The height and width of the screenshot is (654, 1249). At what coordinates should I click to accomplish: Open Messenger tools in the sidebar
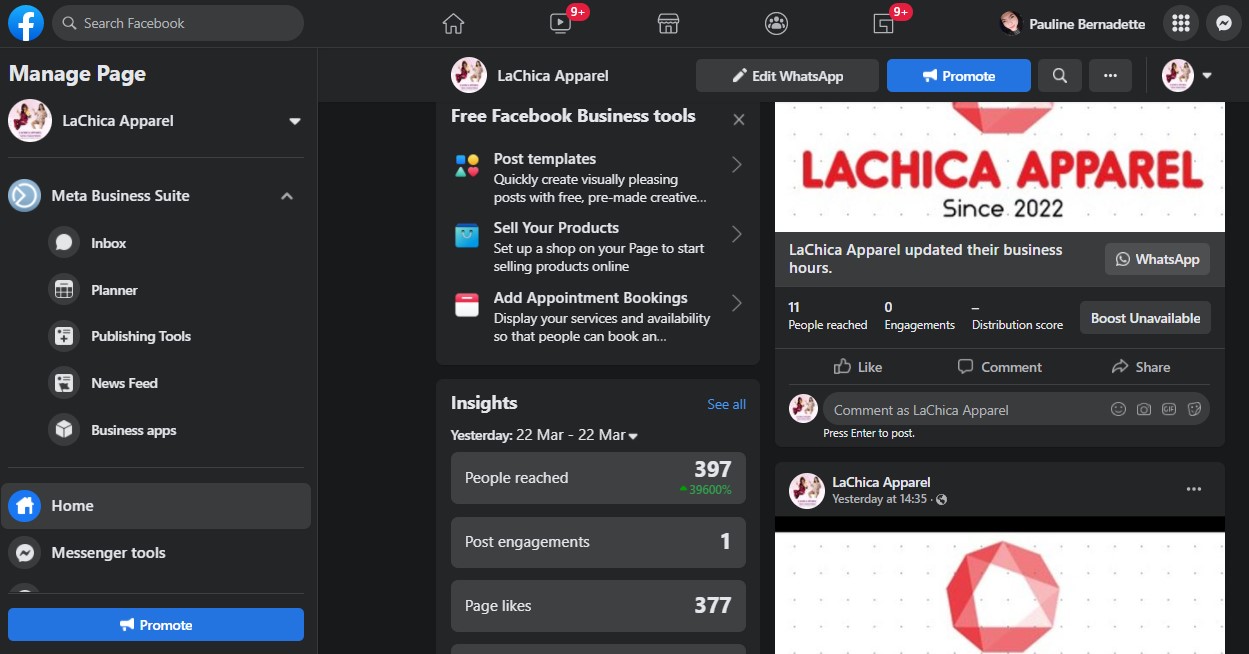(x=156, y=553)
